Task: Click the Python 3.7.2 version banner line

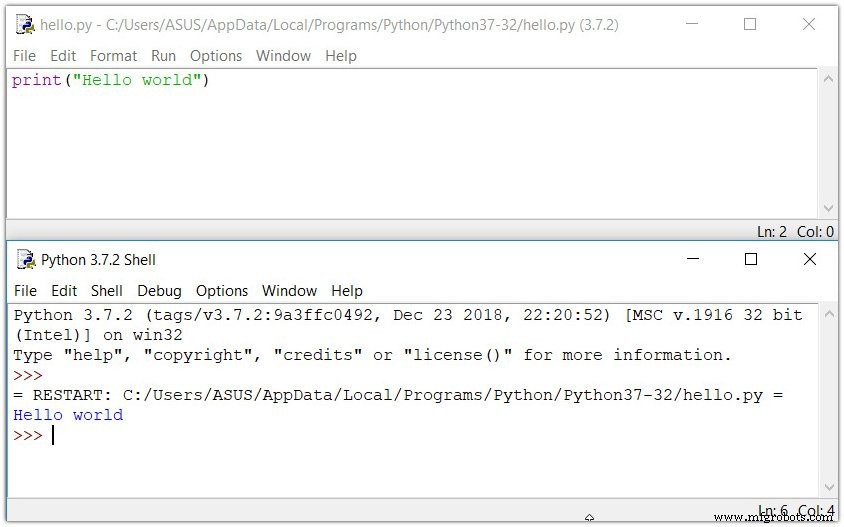Action: pos(408,315)
